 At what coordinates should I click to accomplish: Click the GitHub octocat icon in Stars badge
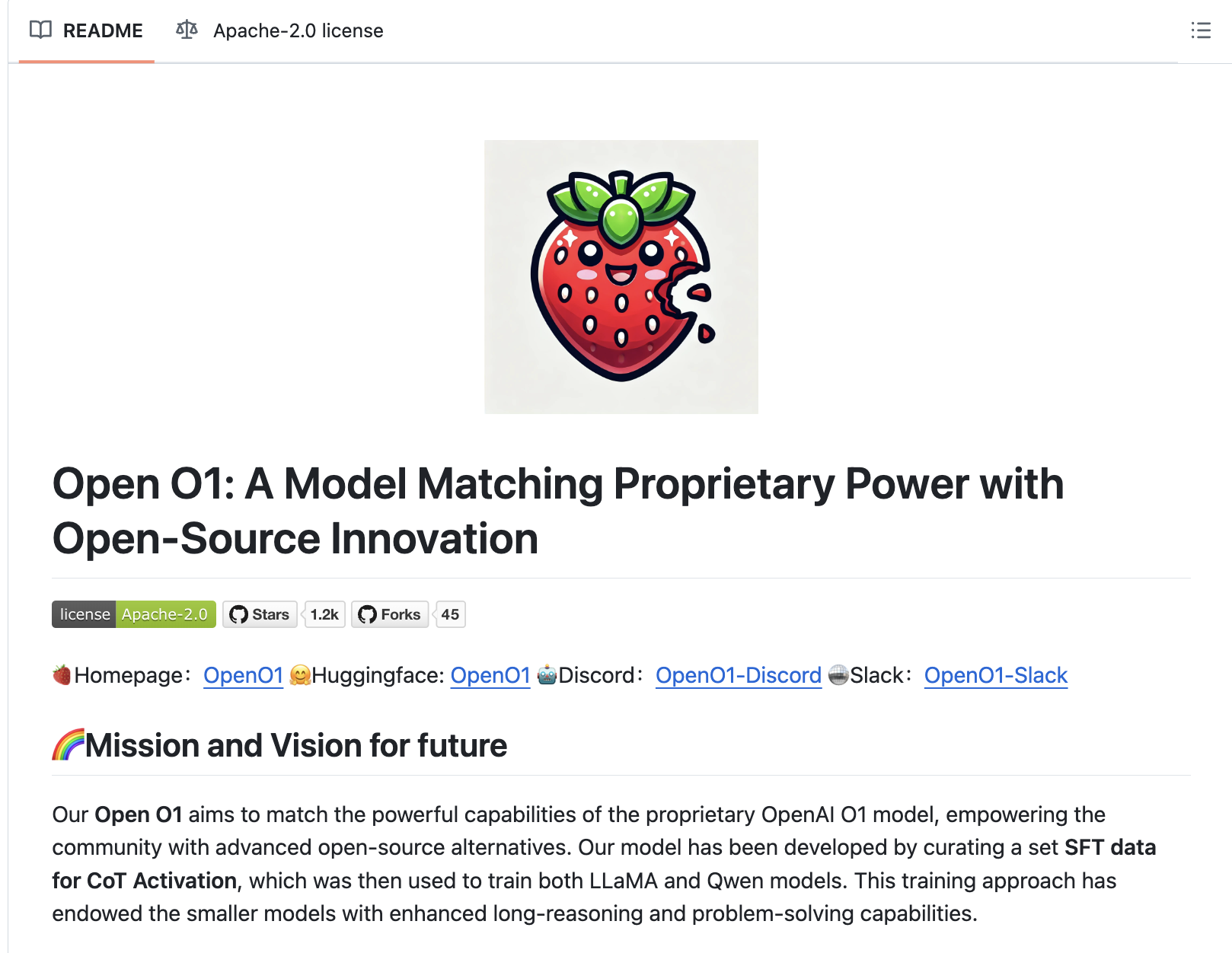[x=239, y=614]
